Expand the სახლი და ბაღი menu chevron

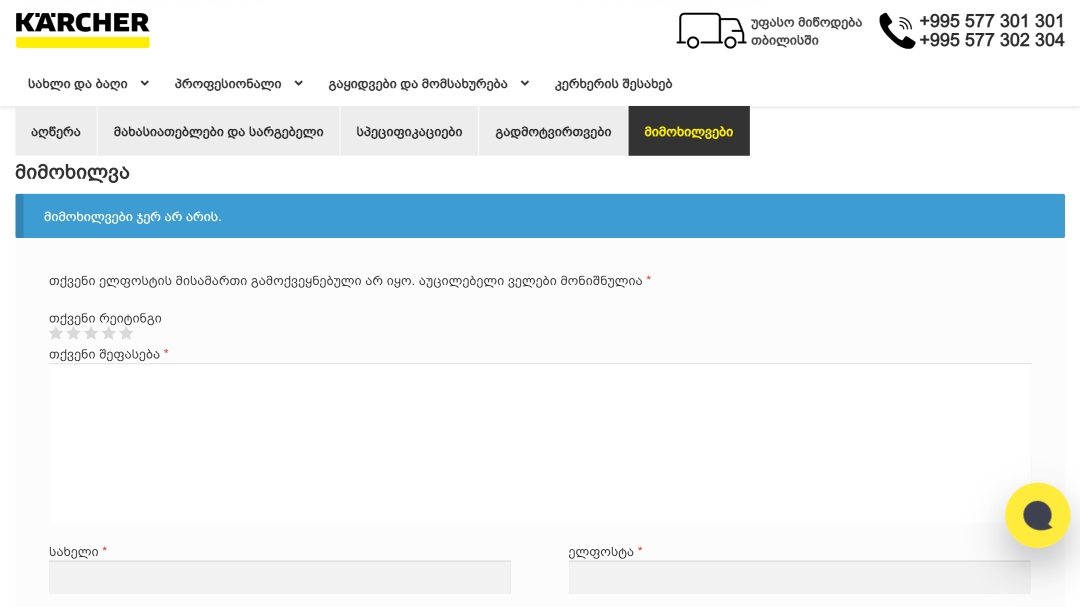(x=145, y=83)
